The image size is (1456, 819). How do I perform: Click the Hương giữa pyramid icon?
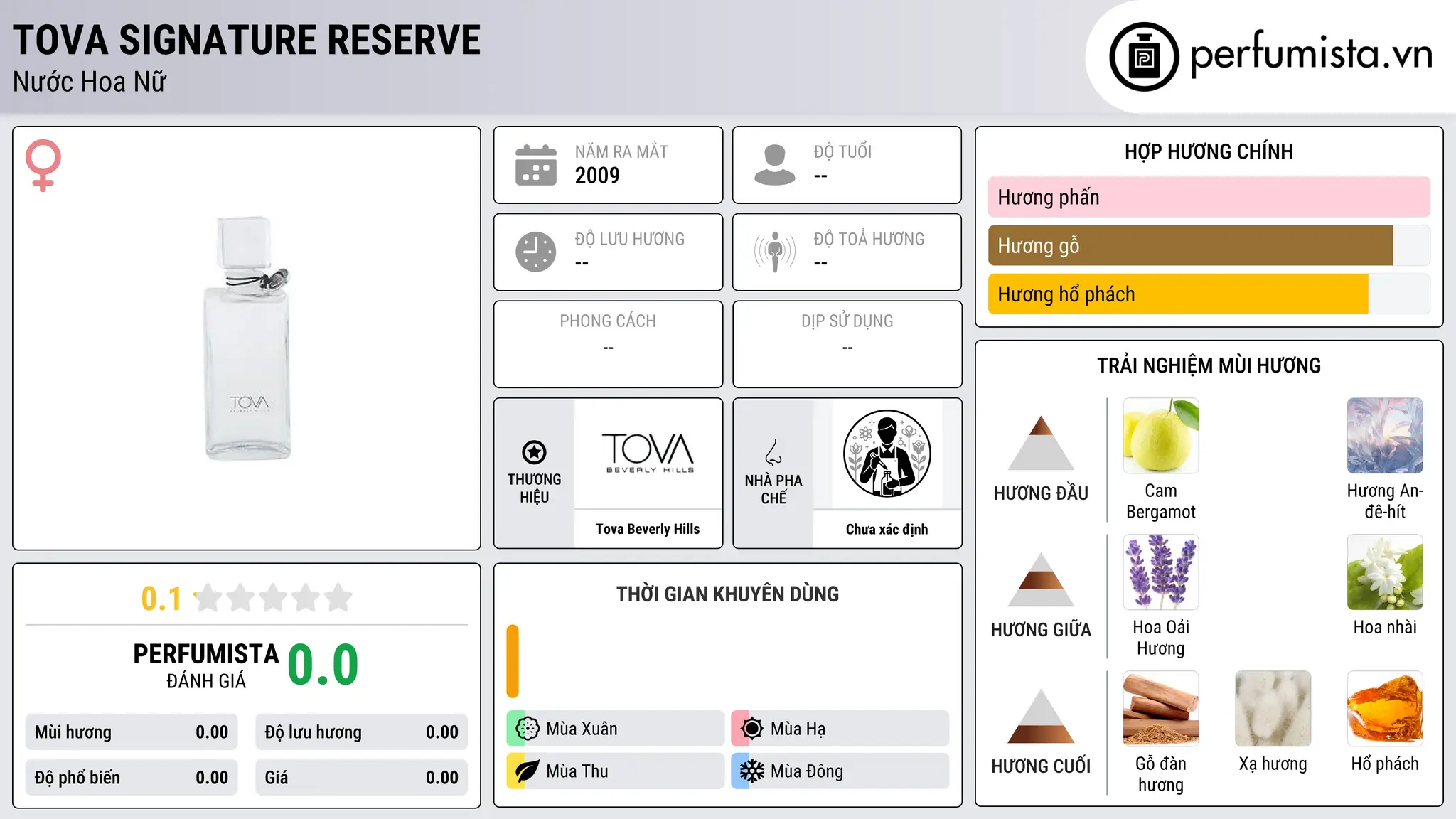click(1041, 579)
